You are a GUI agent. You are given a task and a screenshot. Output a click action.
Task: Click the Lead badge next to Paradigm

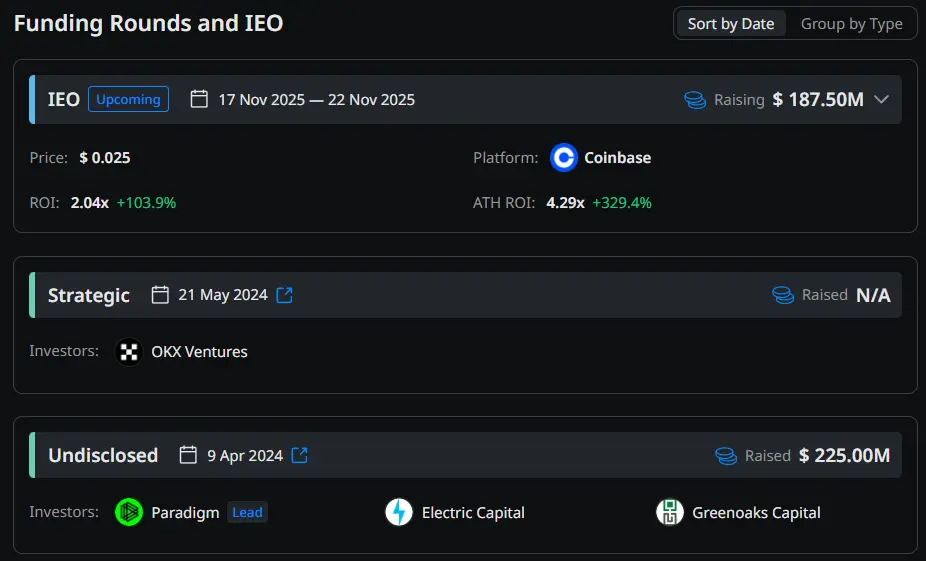[247, 513]
